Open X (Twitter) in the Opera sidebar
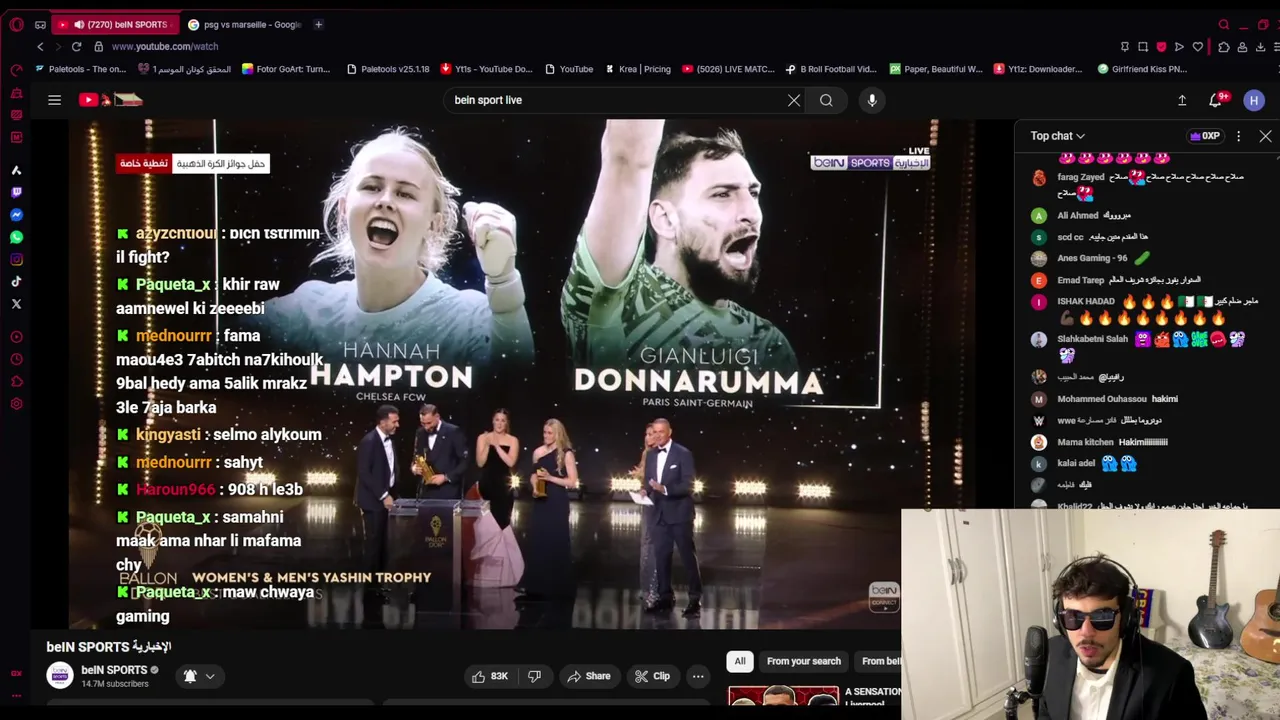The image size is (1280, 720). (16, 303)
